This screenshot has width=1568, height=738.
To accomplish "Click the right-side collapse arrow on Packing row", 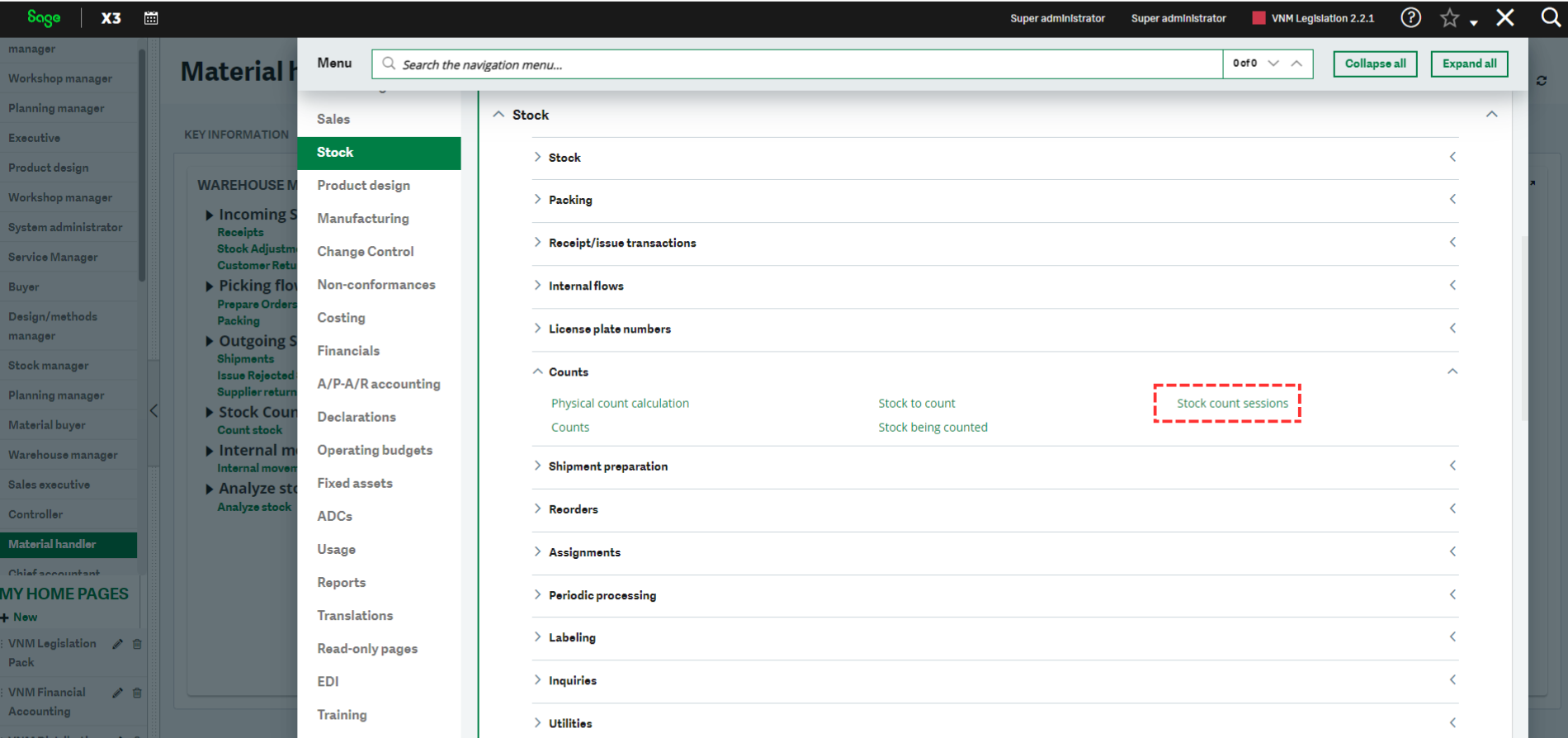I will (1452, 199).
